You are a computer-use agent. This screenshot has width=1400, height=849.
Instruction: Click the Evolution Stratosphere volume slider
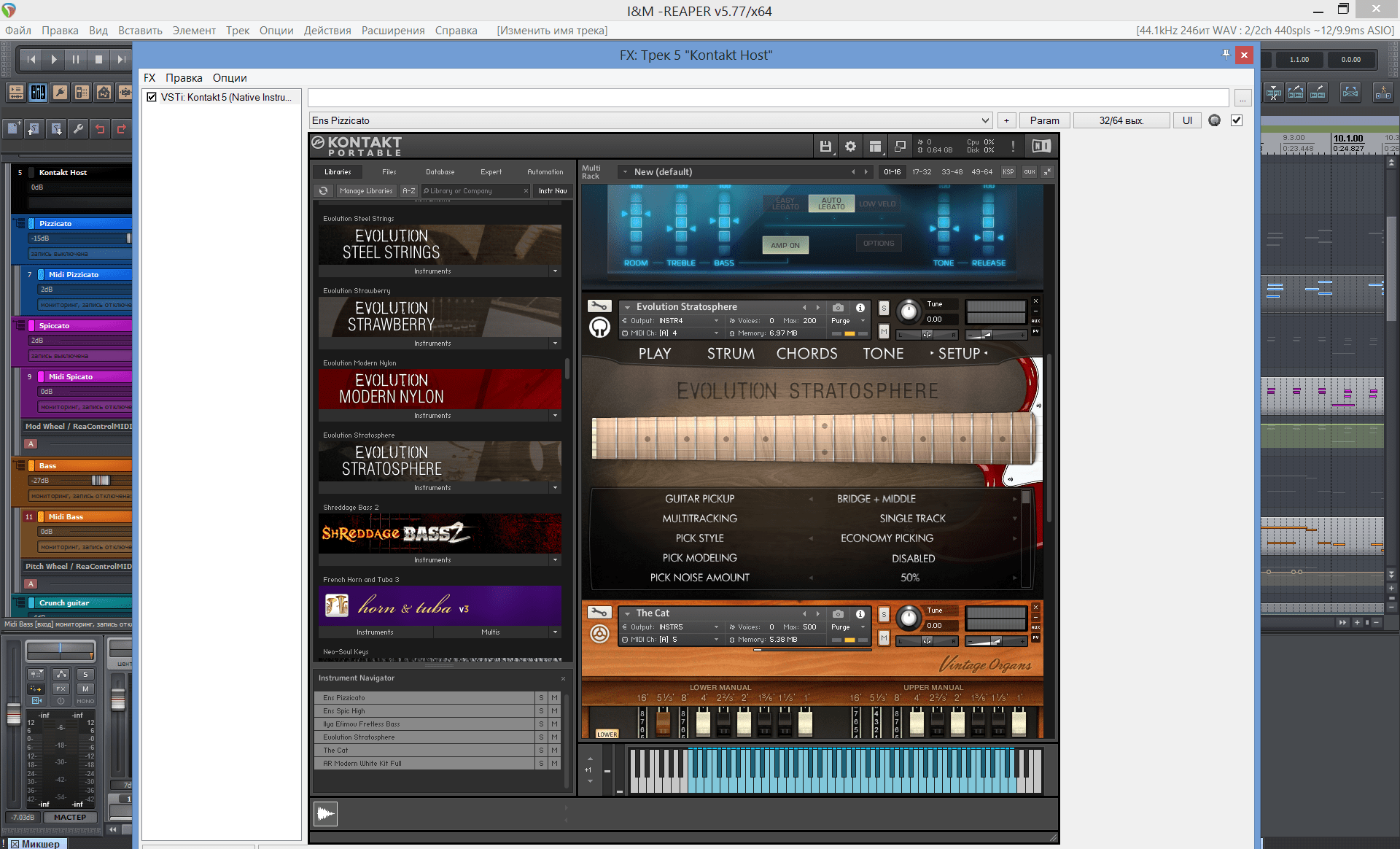point(995,335)
